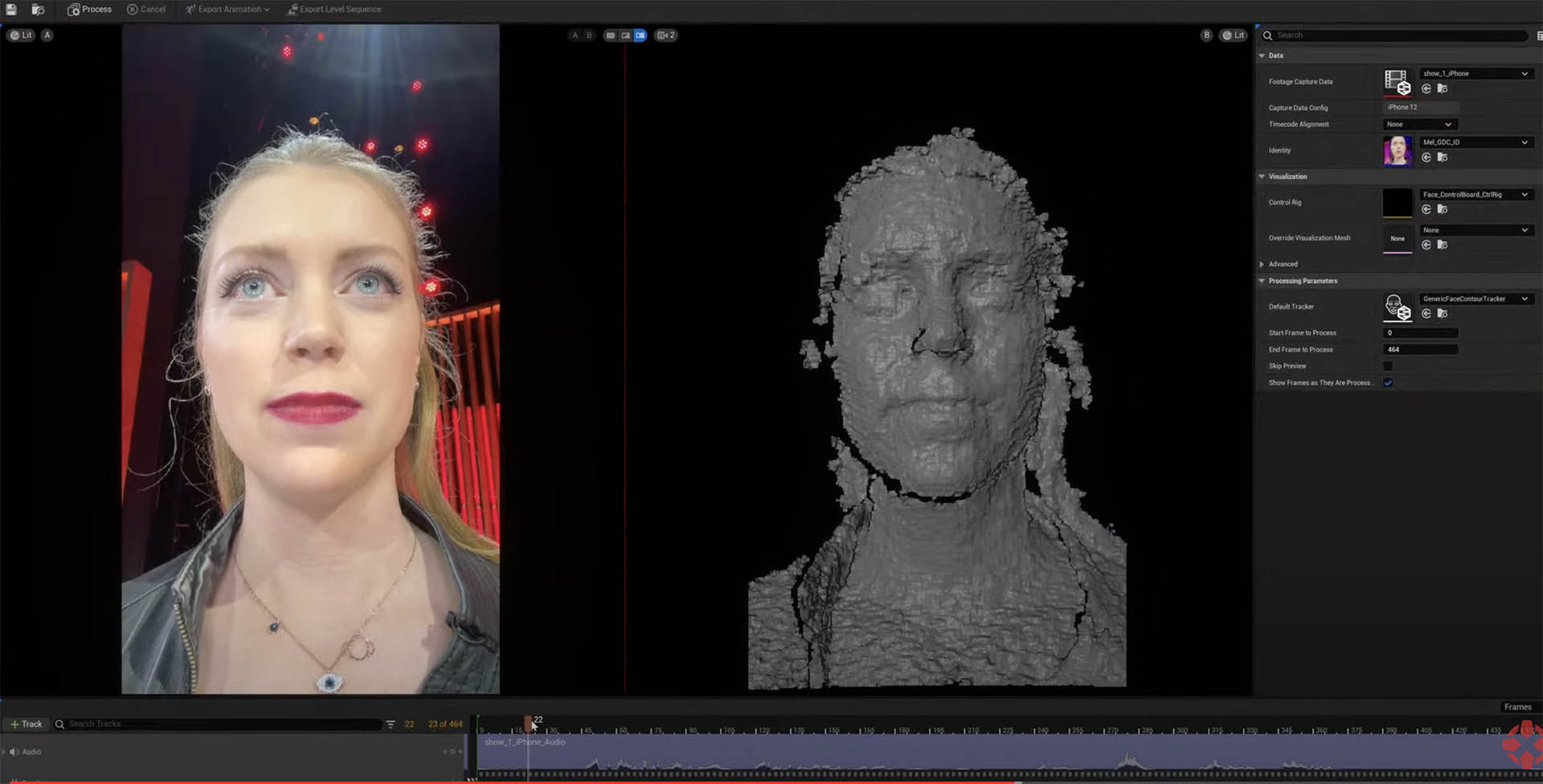
Task: Open the GenericFaceContourTracker dropdown
Action: point(1474,299)
